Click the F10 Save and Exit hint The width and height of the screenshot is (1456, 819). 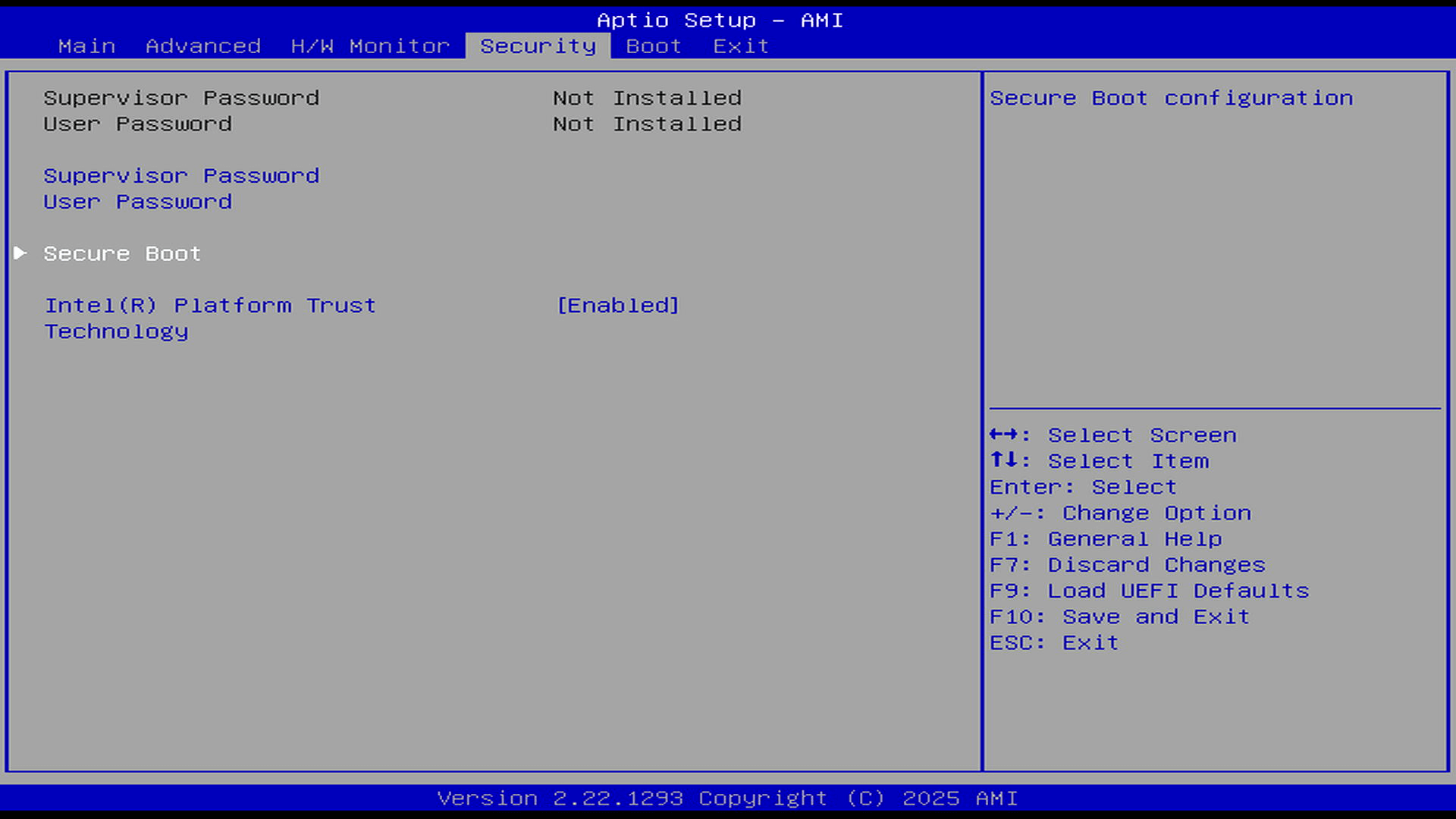[1119, 617]
